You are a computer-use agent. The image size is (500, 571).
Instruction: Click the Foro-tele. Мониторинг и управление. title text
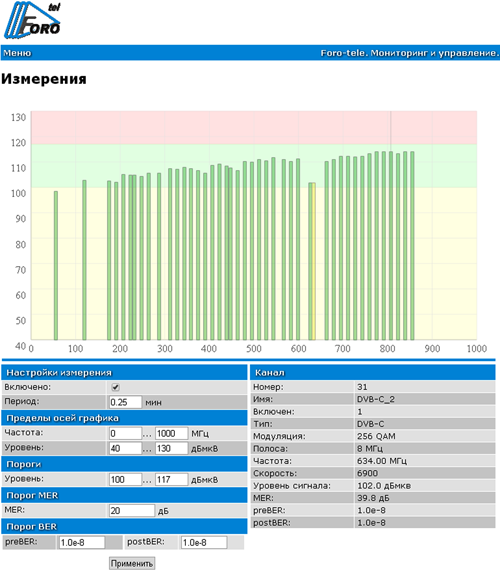pyautogui.click(x=409, y=53)
